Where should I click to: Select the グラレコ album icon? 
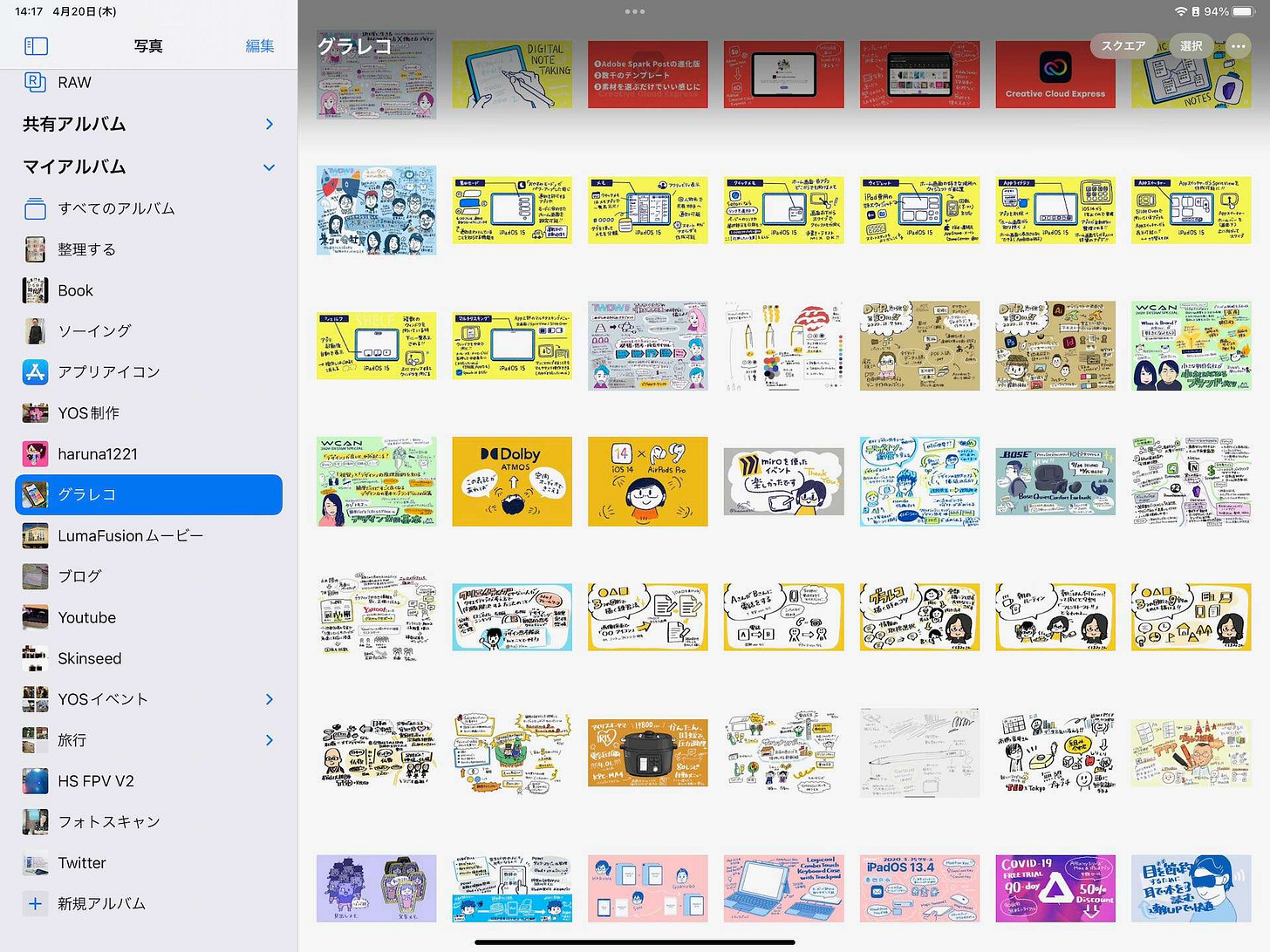tap(35, 494)
